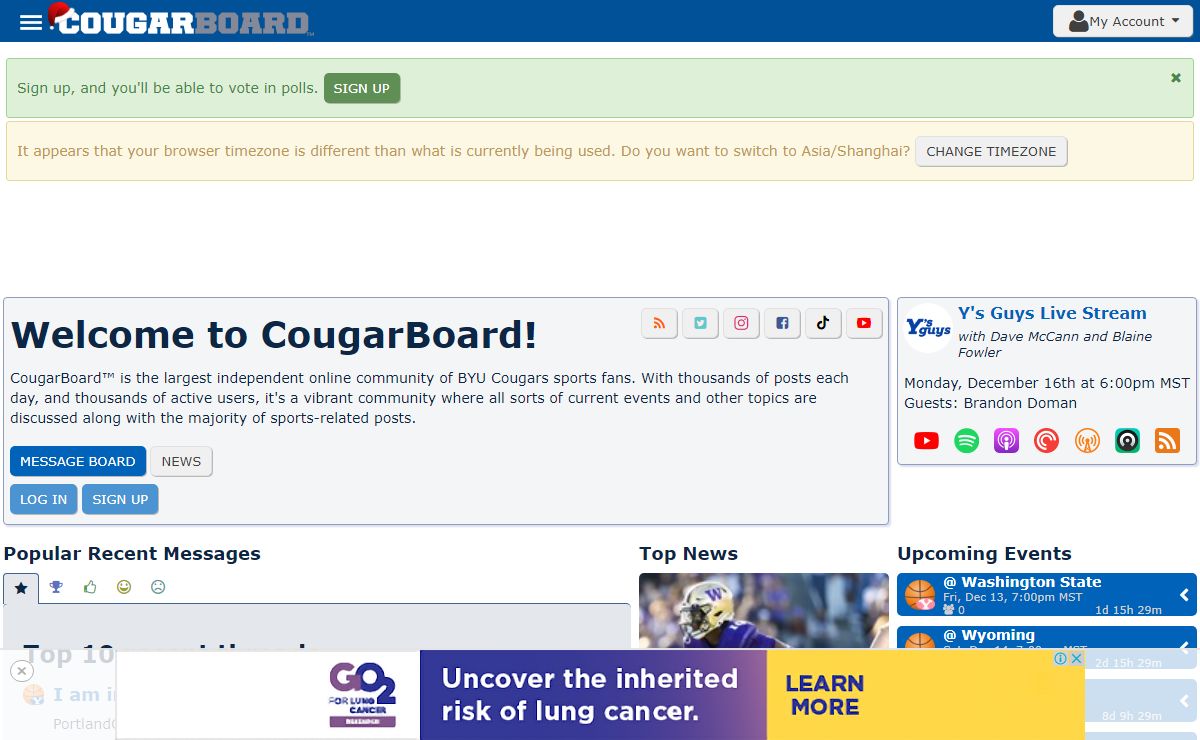Click the blue SIGN UP button below Message Board
Image resolution: width=1200 pixels, height=740 pixels.
(x=120, y=499)
